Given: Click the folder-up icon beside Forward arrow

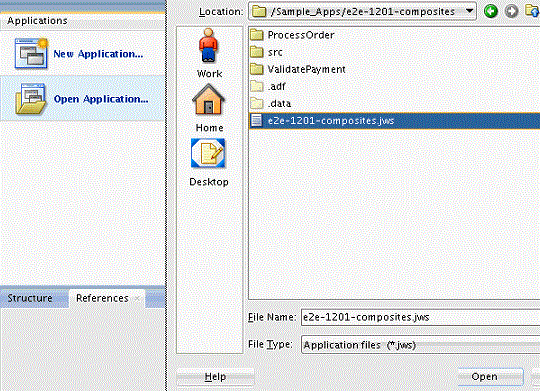Looking at the screenshot, I should tap(532, 11).
